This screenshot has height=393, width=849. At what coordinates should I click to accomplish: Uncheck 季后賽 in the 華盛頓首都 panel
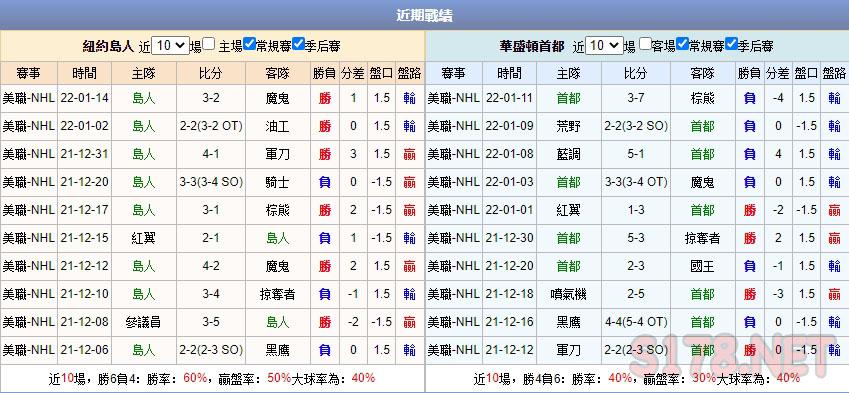(x=732, y=44)
